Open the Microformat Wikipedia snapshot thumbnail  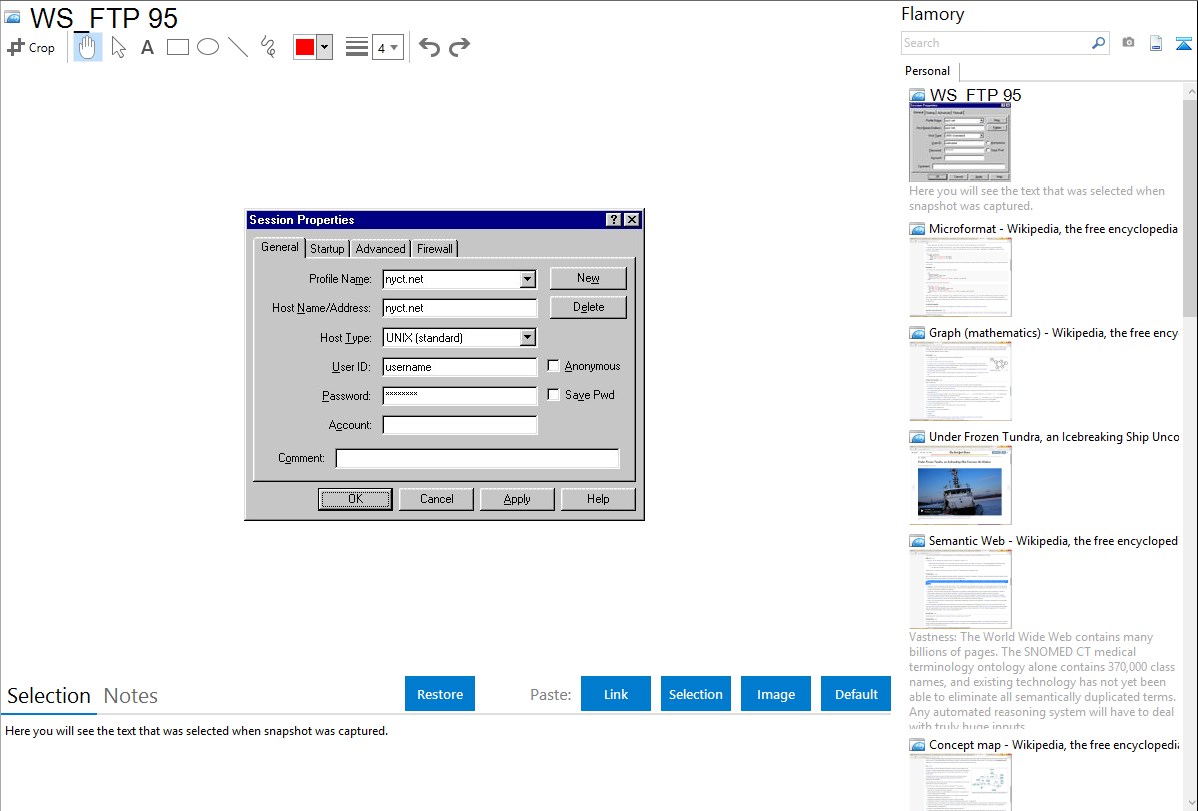click(x=960, y=277)
